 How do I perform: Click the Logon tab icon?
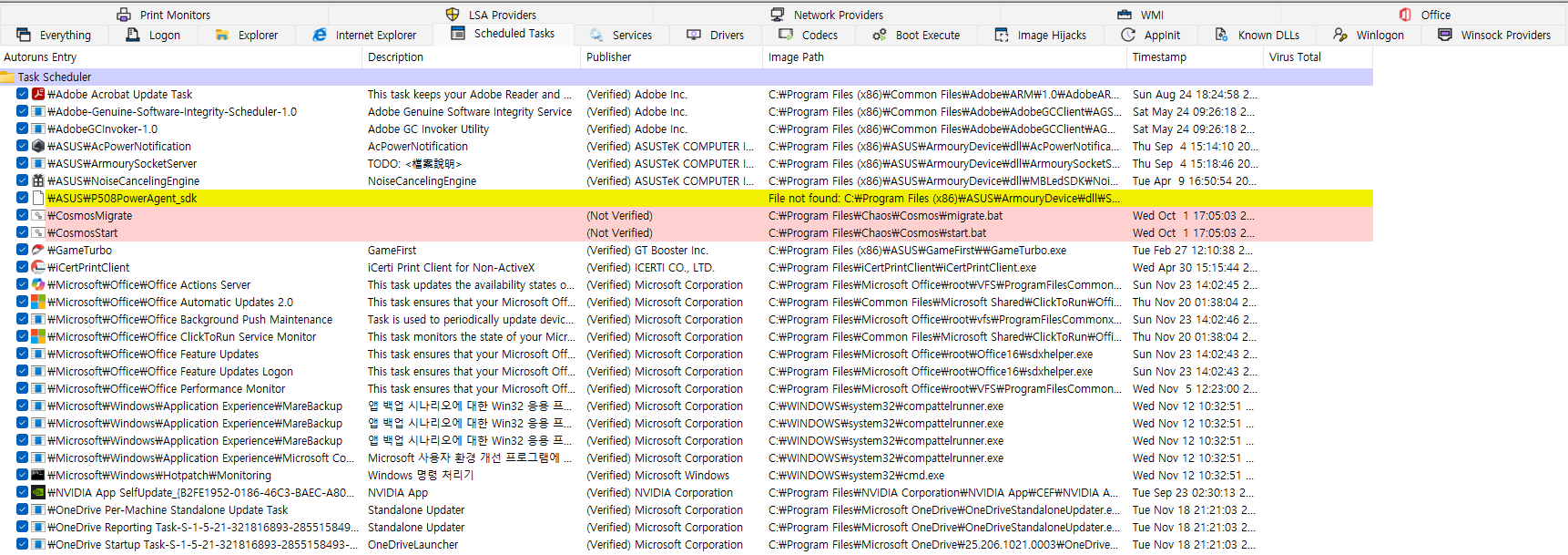point(133,35)
